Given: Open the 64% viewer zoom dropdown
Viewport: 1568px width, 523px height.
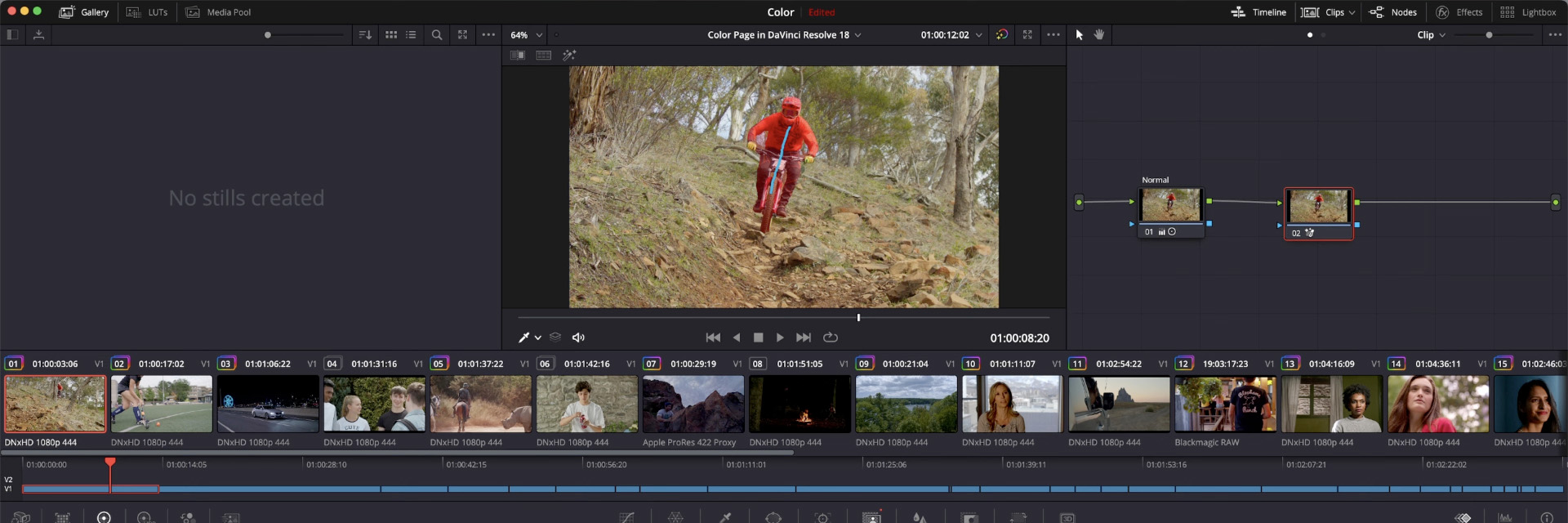Looking at the screenshot, I should point(526,35).
